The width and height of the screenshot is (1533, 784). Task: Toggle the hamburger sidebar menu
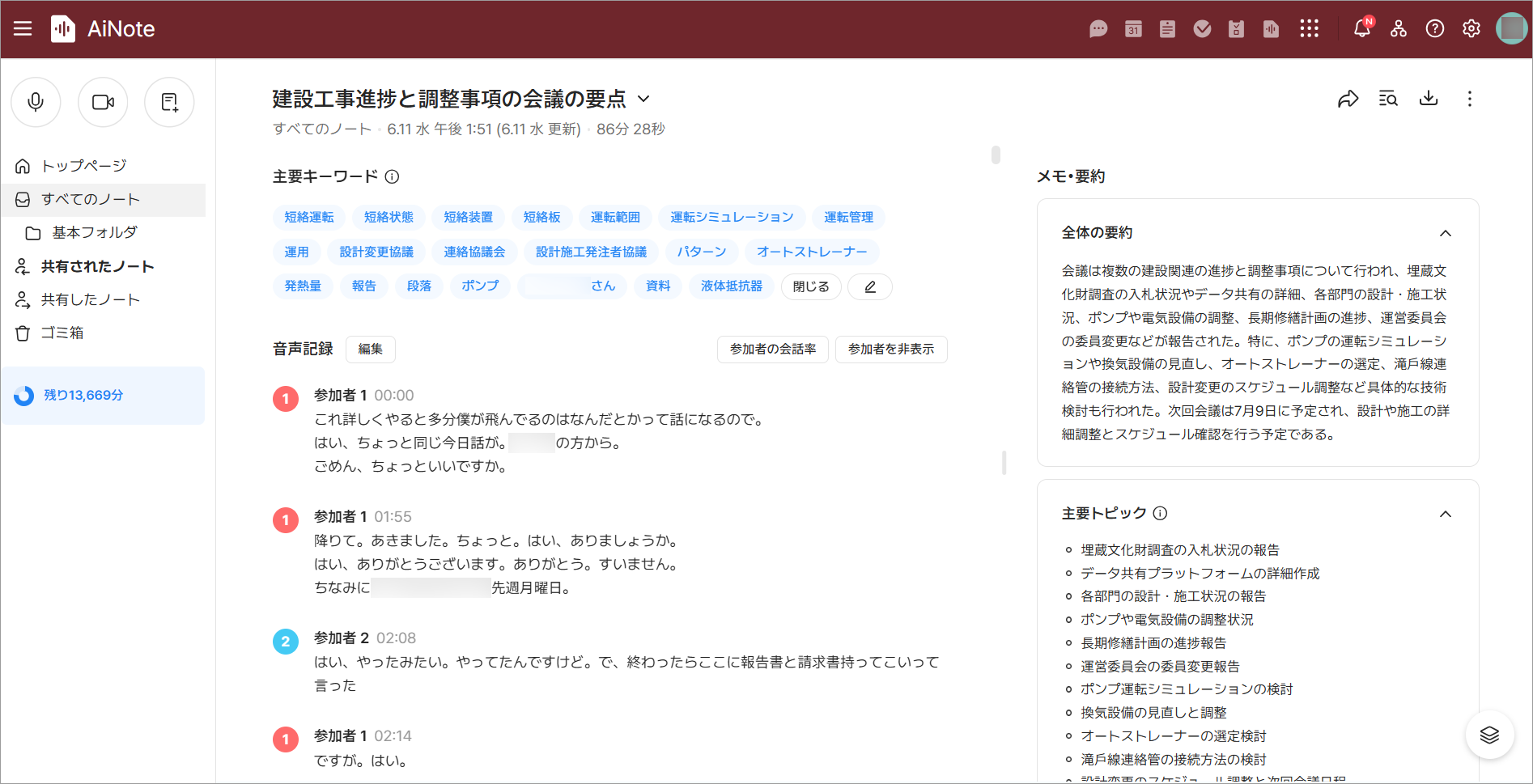tap(23, 28)
